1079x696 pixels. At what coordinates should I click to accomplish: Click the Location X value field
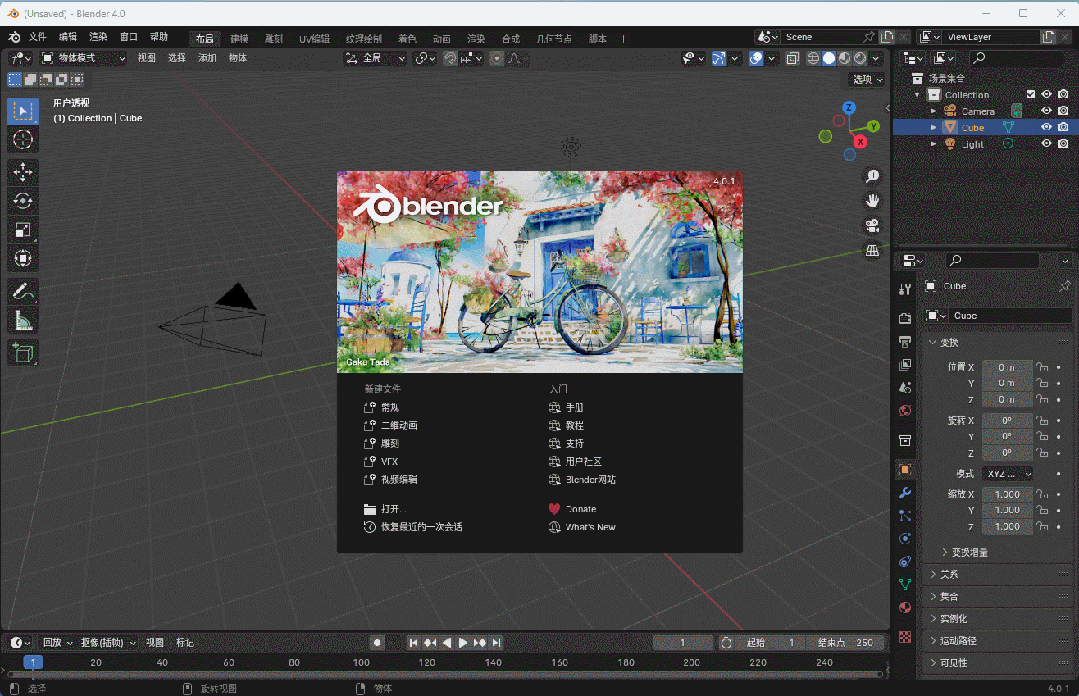click(1007, 368)
